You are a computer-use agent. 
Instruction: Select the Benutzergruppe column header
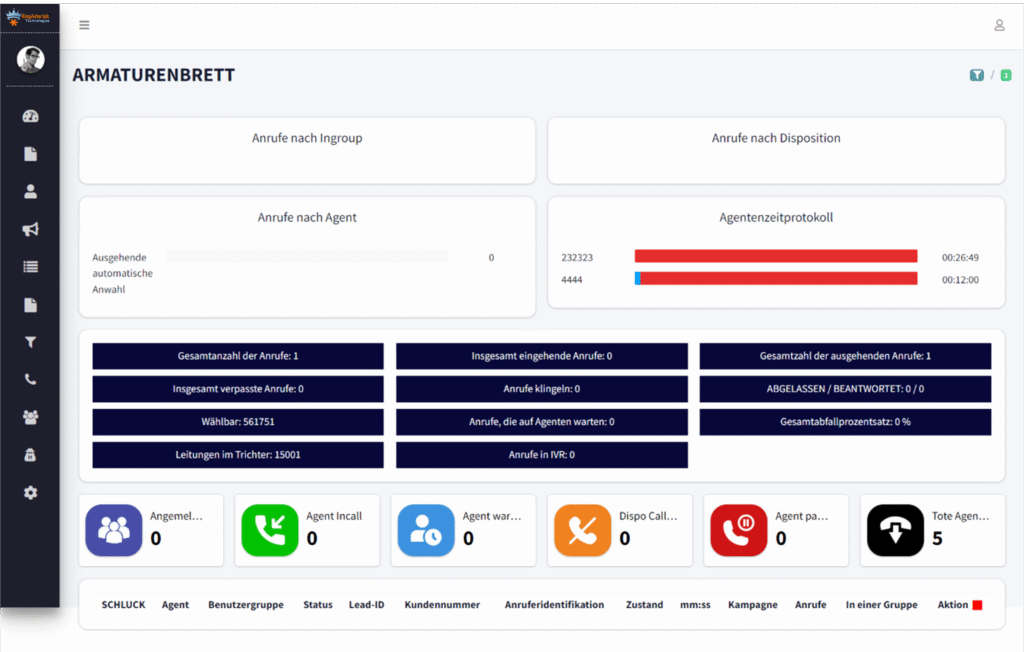point(246,604)
